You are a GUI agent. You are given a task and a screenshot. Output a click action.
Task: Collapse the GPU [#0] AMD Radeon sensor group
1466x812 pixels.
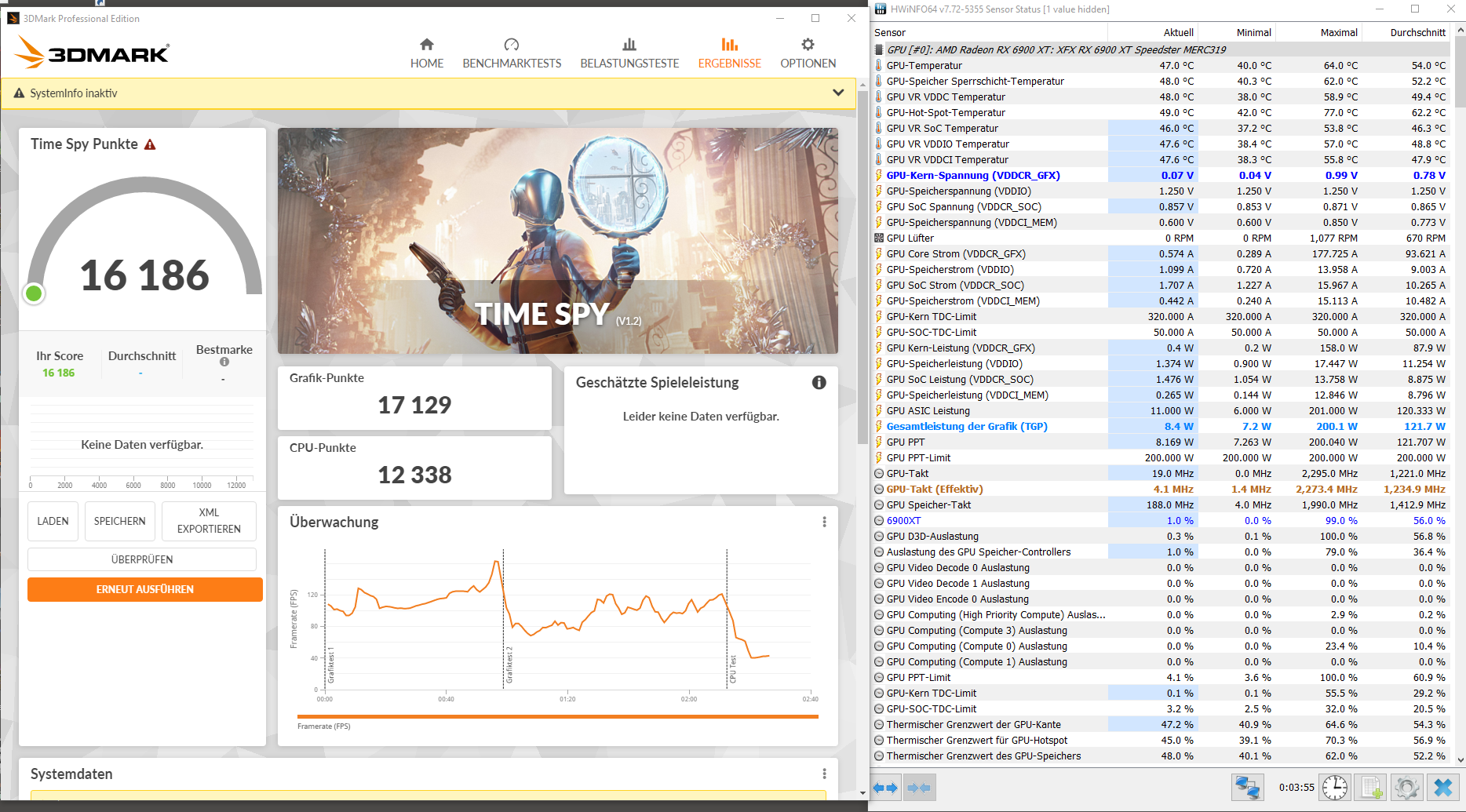879,49
